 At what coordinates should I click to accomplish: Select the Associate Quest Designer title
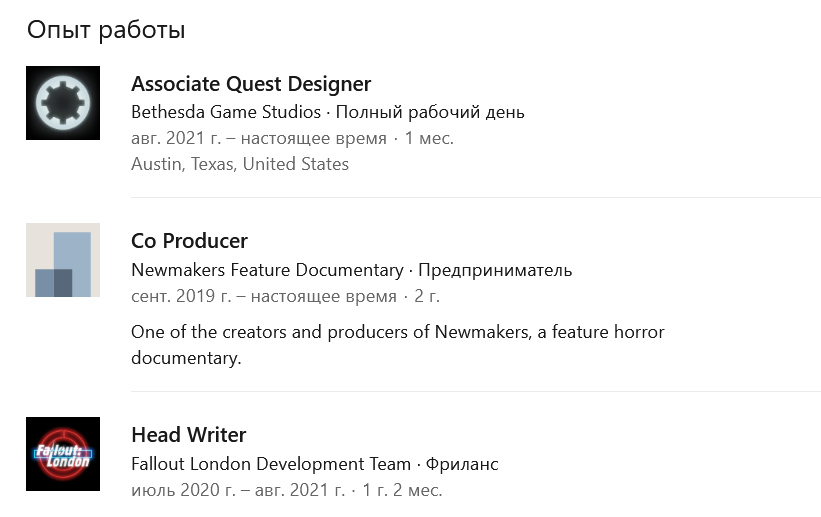[251, 84]
